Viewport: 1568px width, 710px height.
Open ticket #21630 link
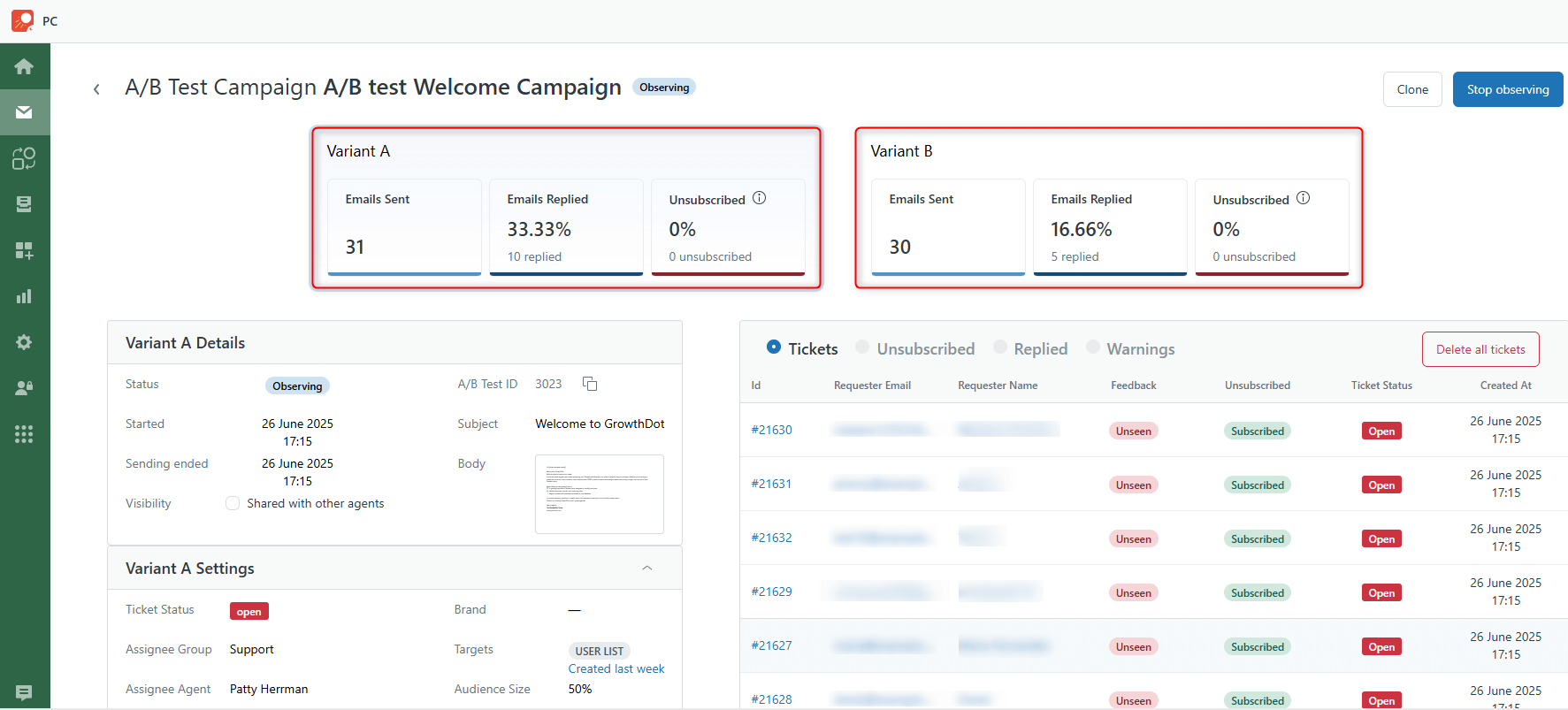(x=771, y=430)
